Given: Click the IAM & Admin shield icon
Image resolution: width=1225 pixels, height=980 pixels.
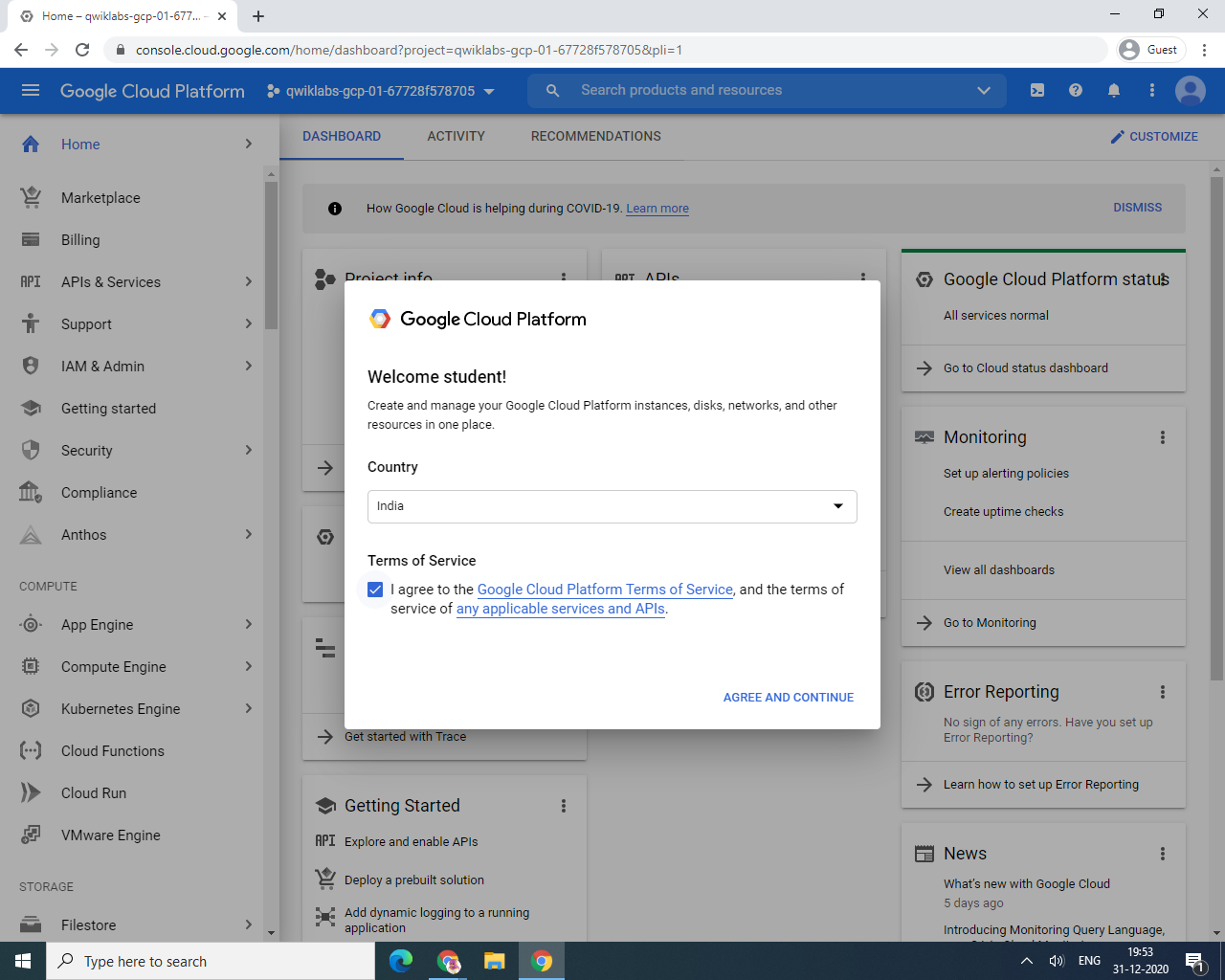Looking at the screenshot, I should click(x=31, y=367).
